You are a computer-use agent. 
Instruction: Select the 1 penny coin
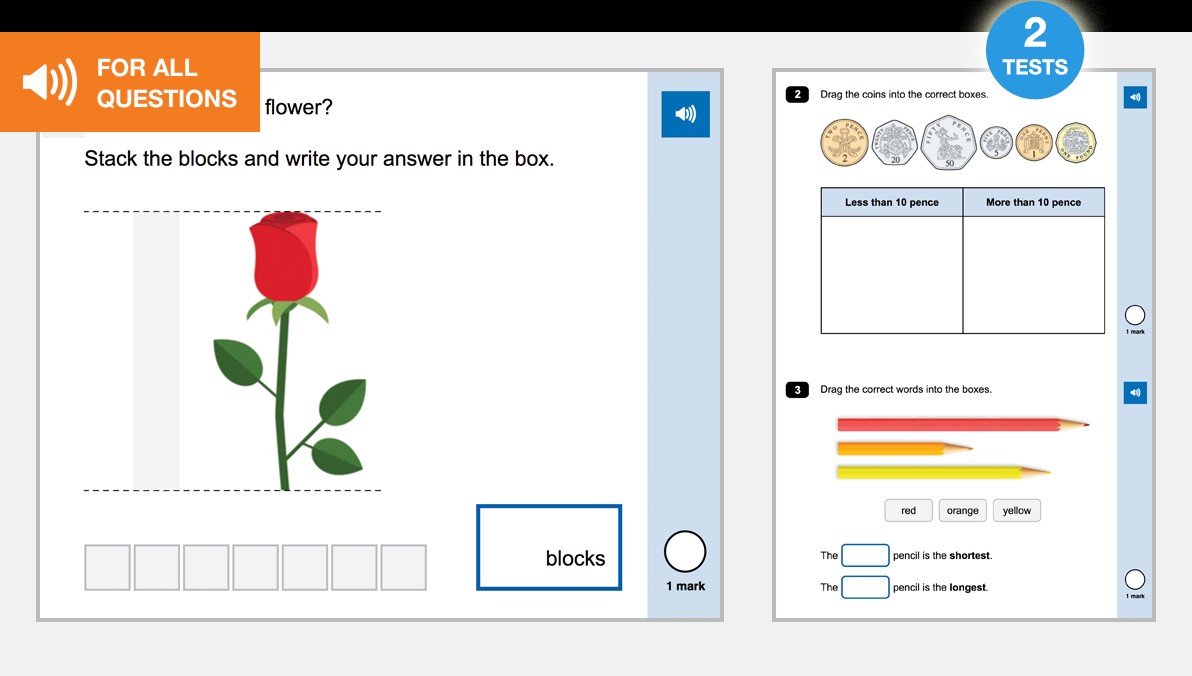[1034, 142]
